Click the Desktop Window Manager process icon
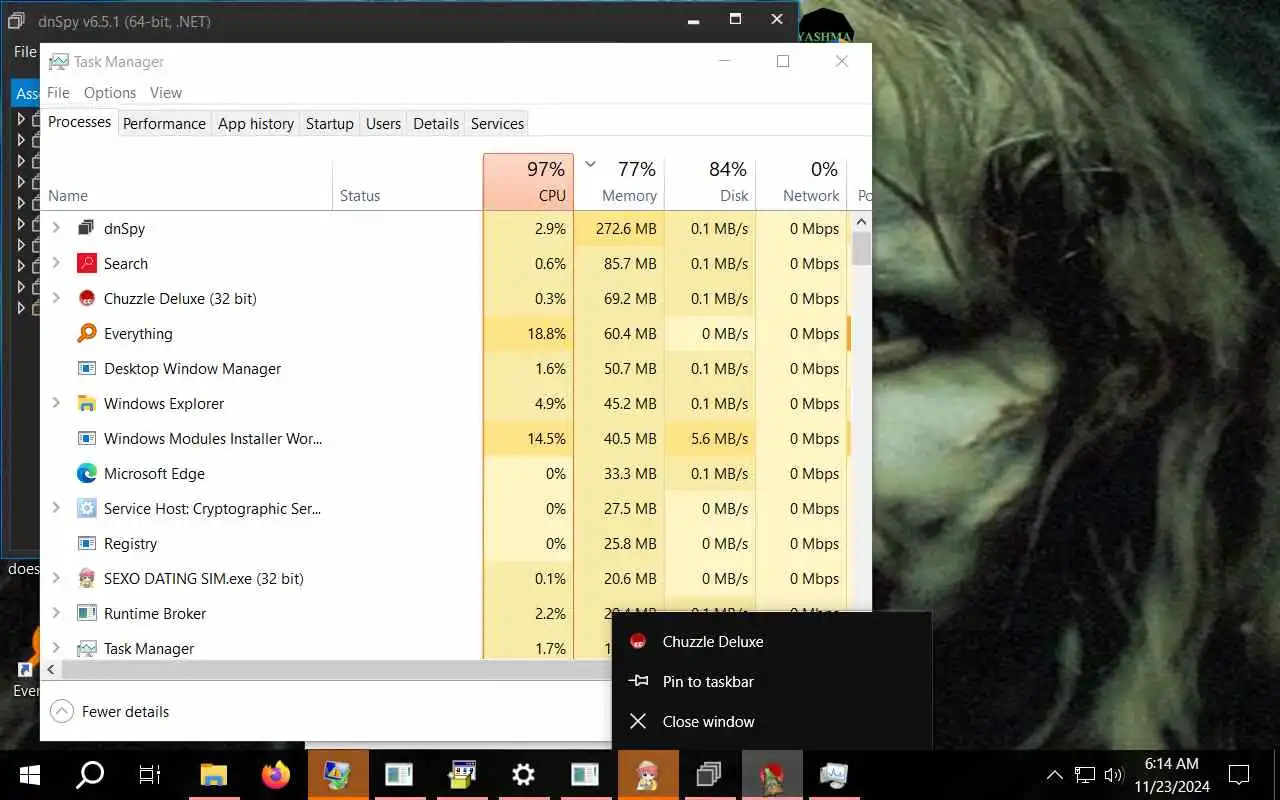This screenshot has height=800, width=1280. [86, 368]
